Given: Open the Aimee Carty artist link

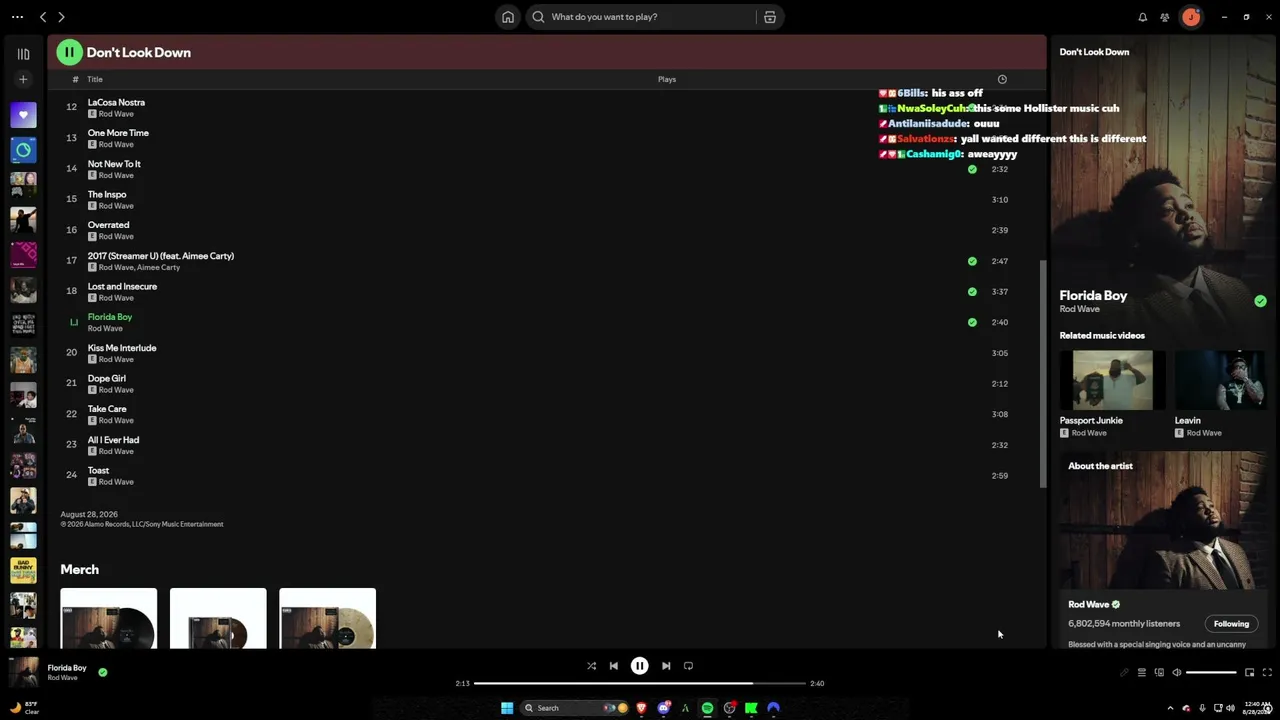Looking at the screenshot, I should 158,268.
